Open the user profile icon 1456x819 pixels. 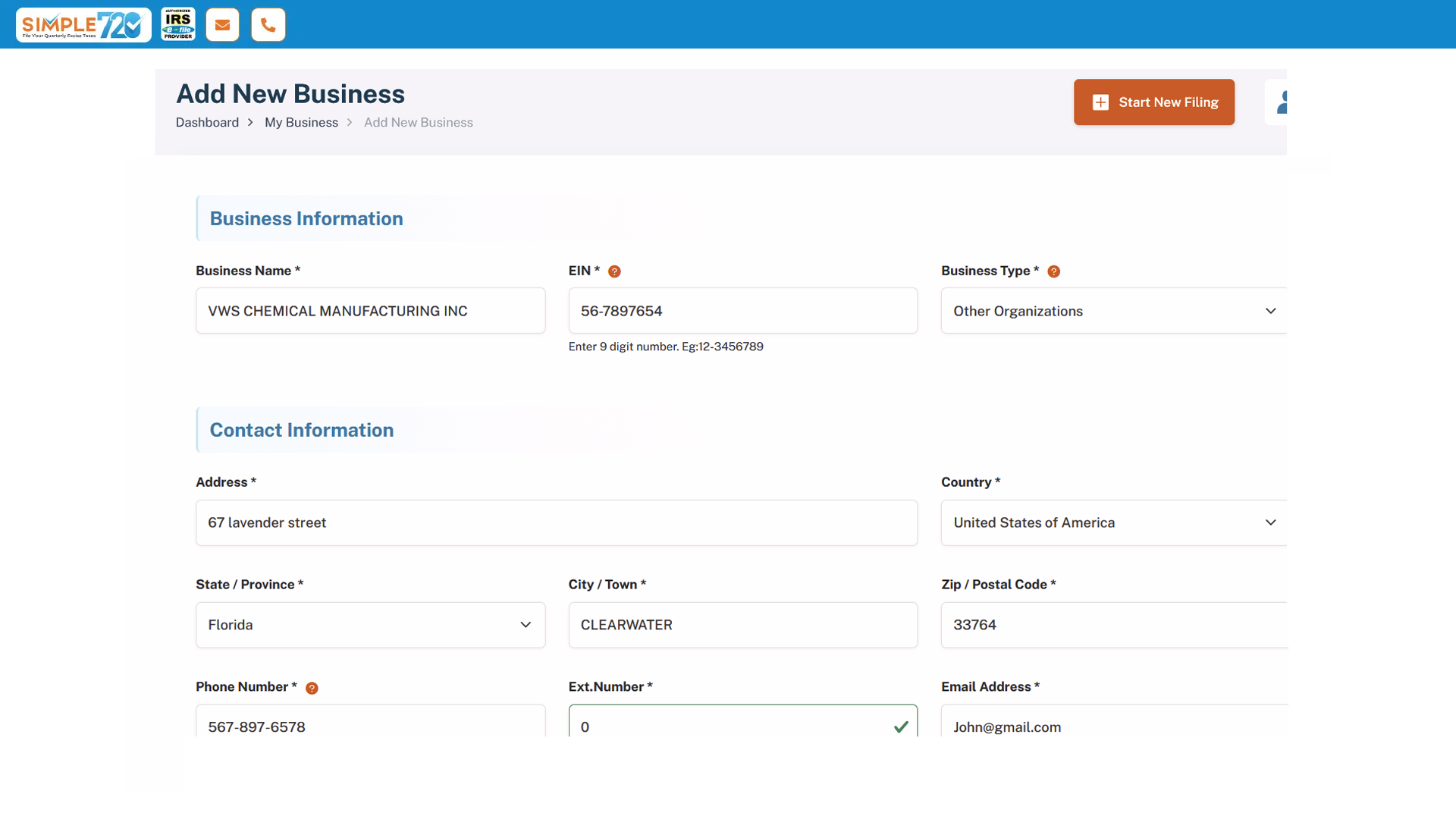pyautogui.click(x=1278, y=102)
